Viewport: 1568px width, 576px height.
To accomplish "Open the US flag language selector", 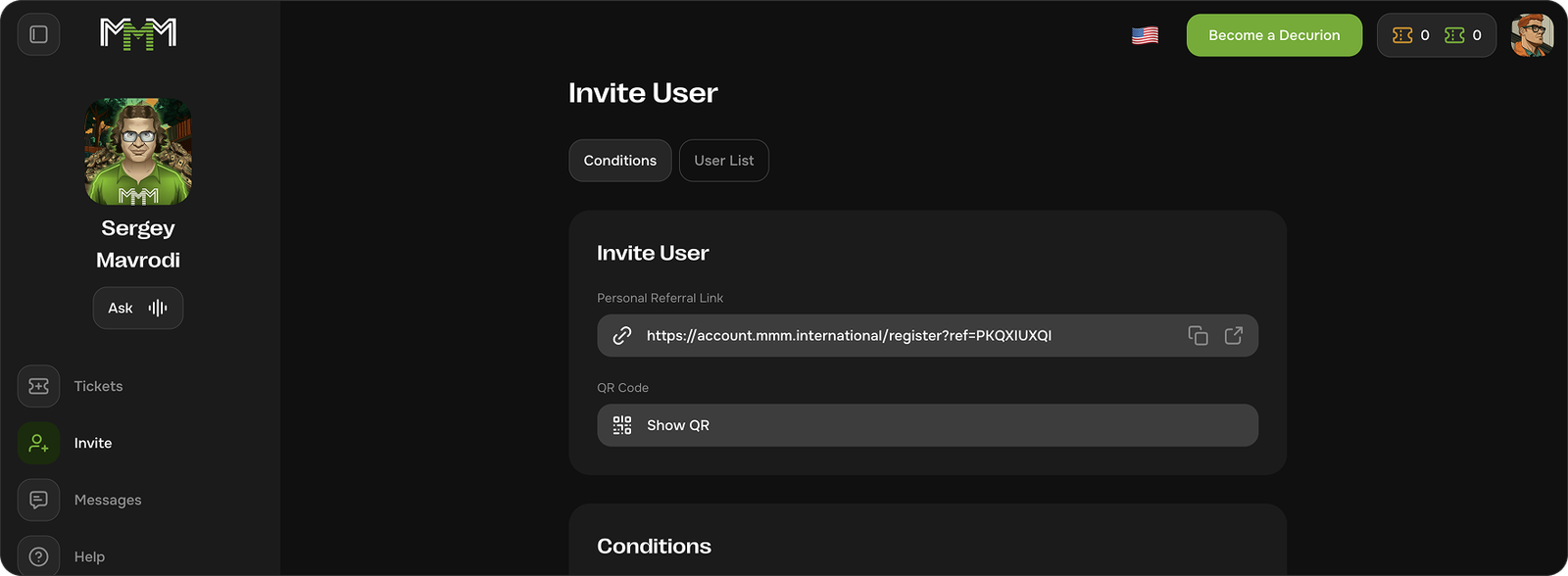I will [x=1145, y=35].
